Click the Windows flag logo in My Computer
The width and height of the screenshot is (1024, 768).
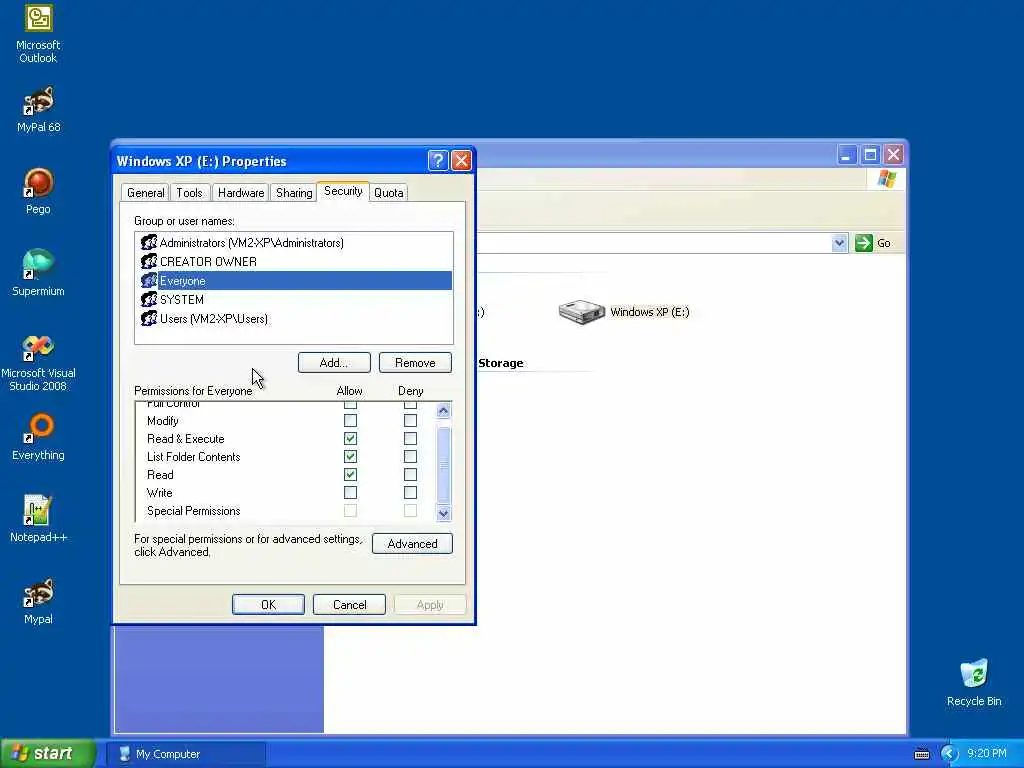click(887, 179)
